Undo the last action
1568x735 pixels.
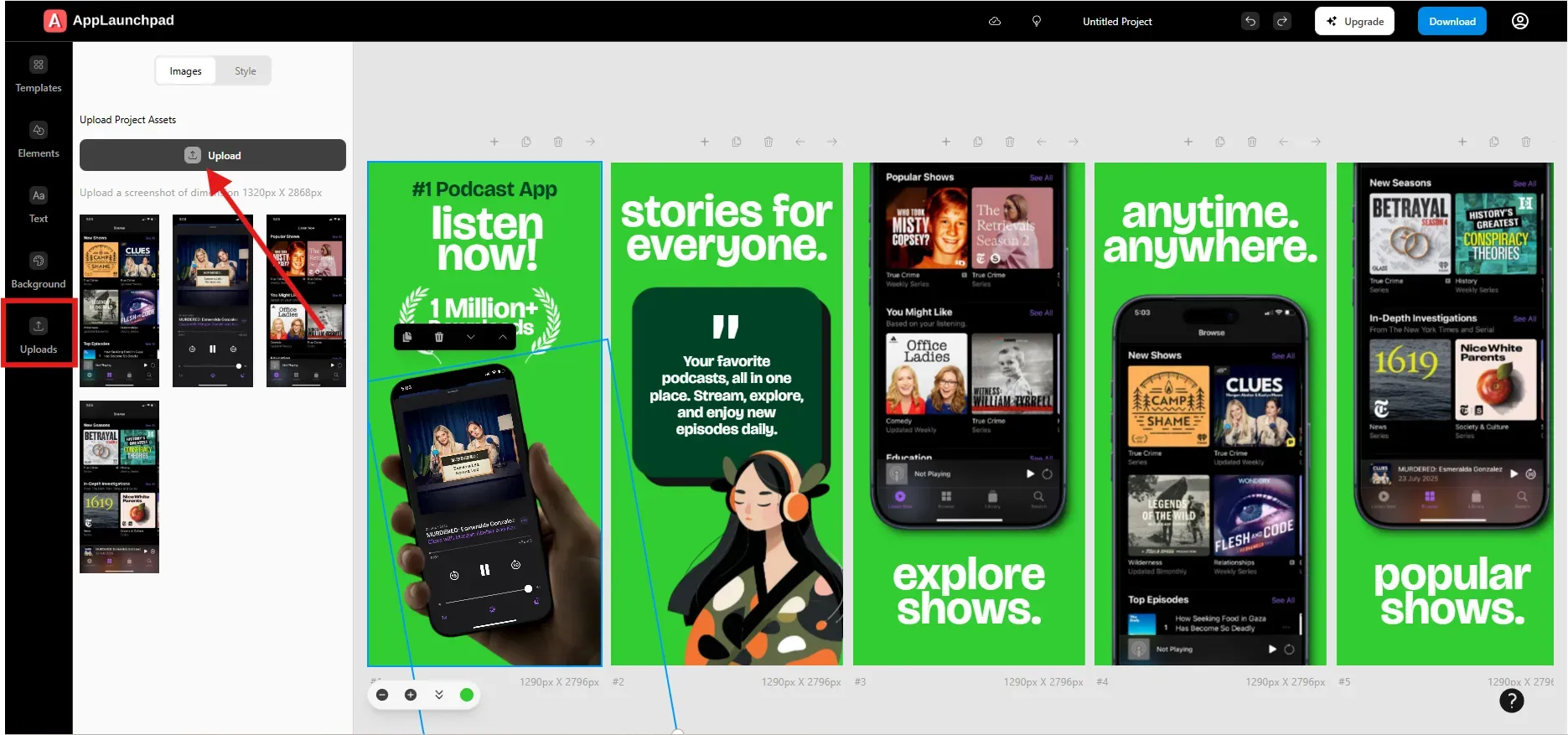[x=1250, y=21]
